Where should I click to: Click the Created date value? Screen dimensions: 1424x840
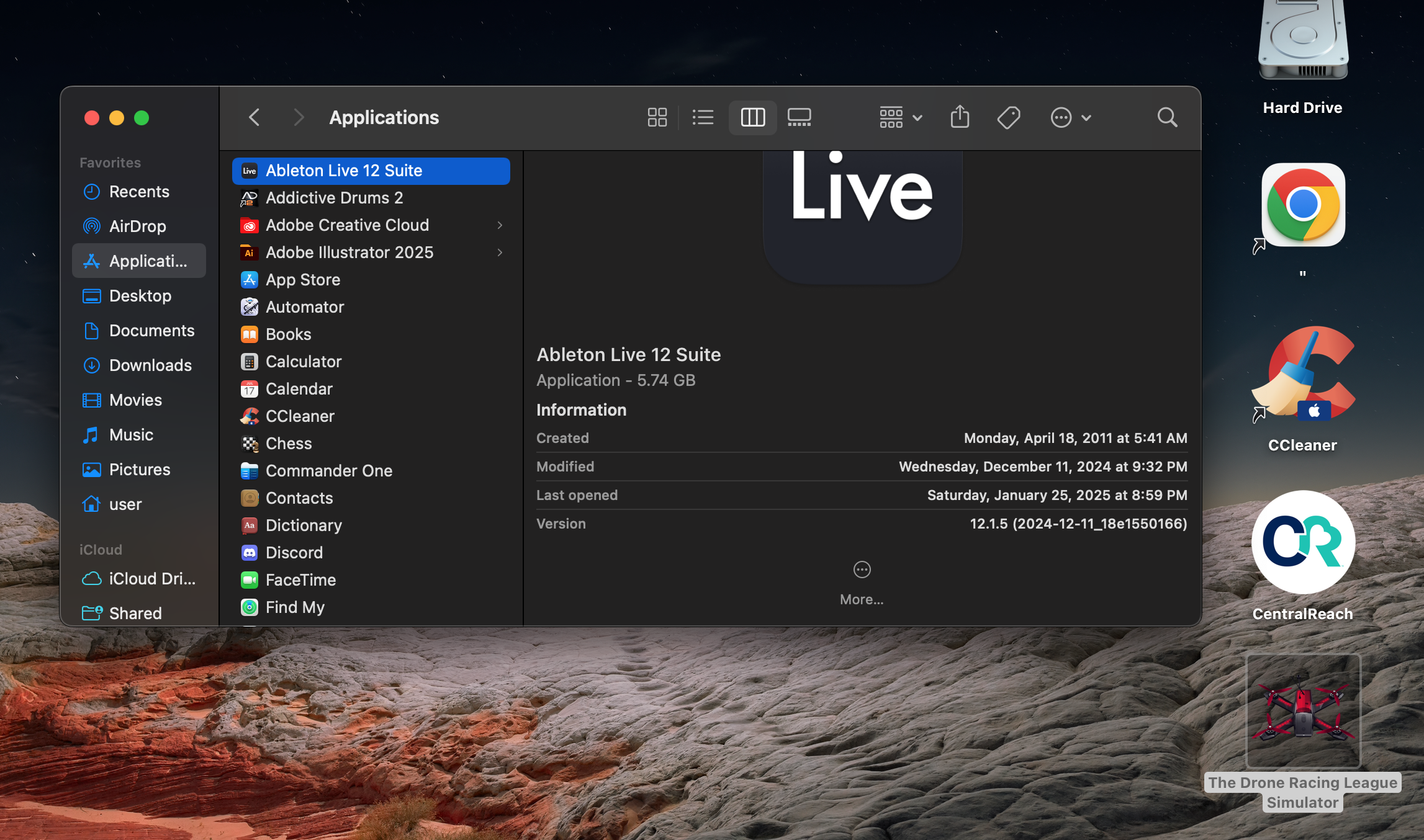pyautogui.click(x=1075, y=438)
